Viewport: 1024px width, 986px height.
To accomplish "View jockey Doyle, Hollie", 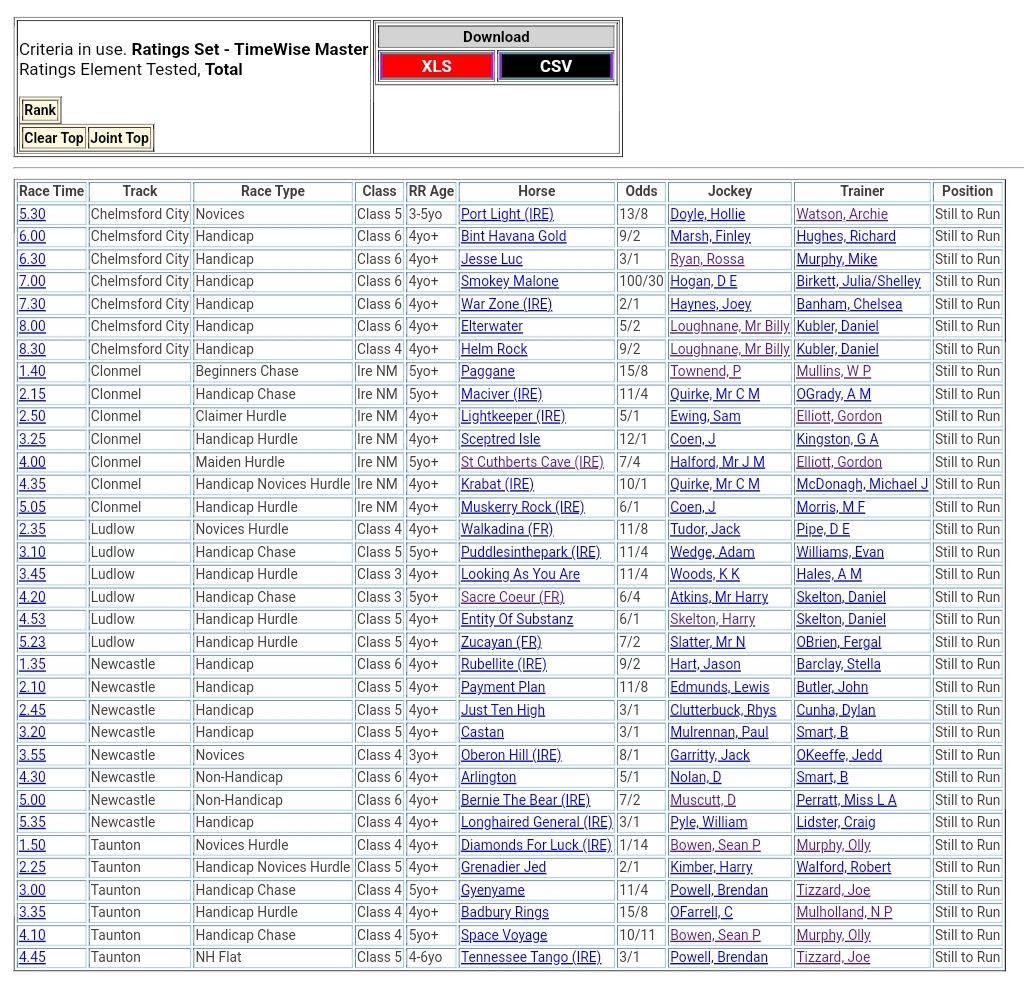I will point(707,214).
